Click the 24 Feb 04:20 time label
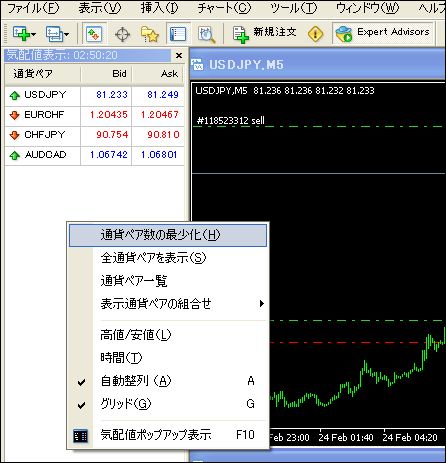Screen dimensions: 446x463 pos(410,437)
